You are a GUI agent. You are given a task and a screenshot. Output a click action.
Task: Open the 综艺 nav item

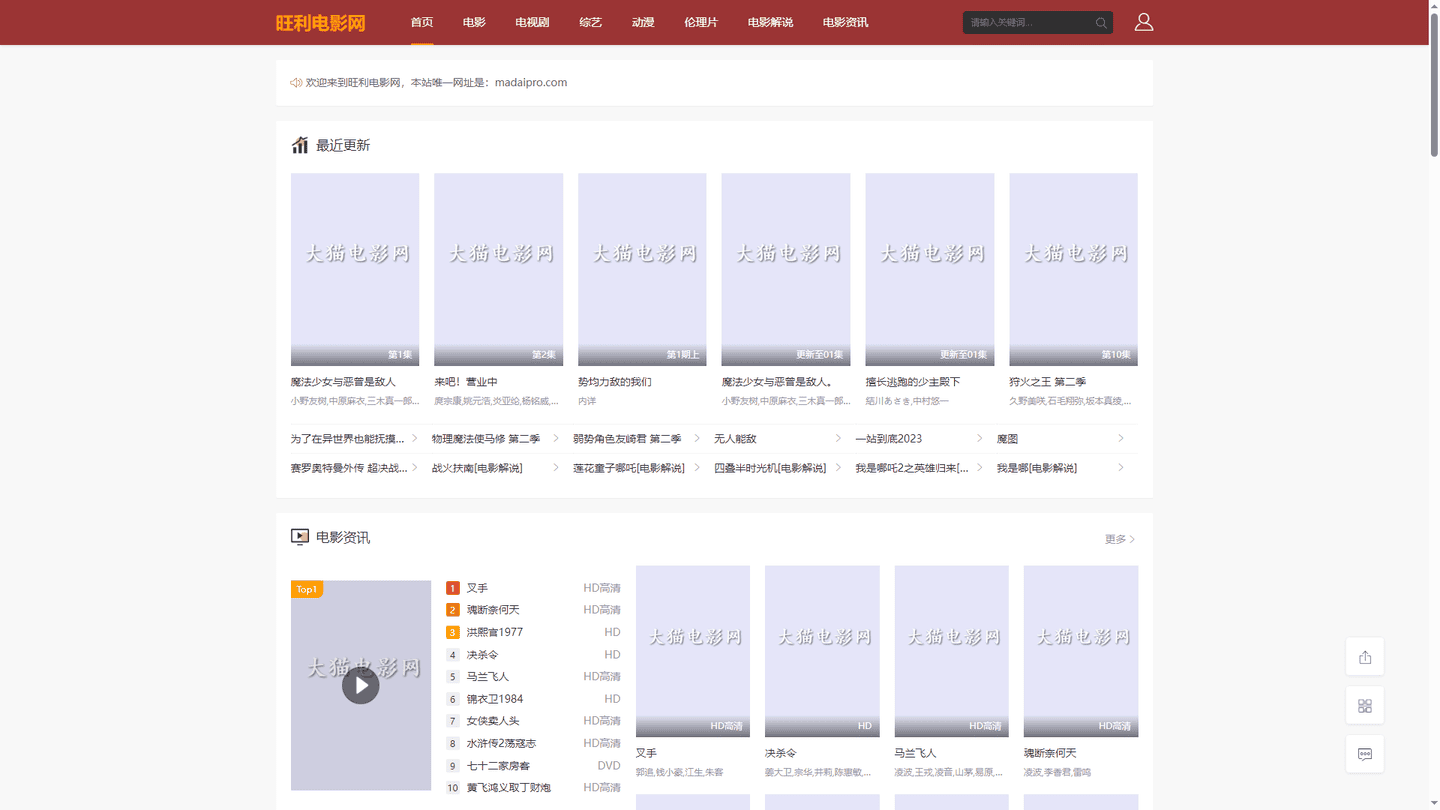point(591,22)
